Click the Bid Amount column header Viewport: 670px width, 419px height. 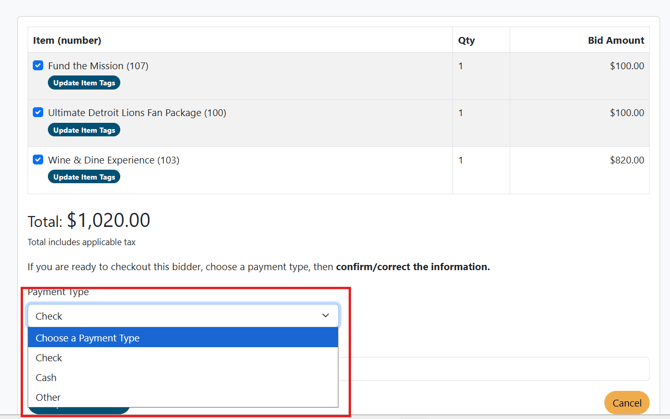pyautogui.click(x=615, y=41)
